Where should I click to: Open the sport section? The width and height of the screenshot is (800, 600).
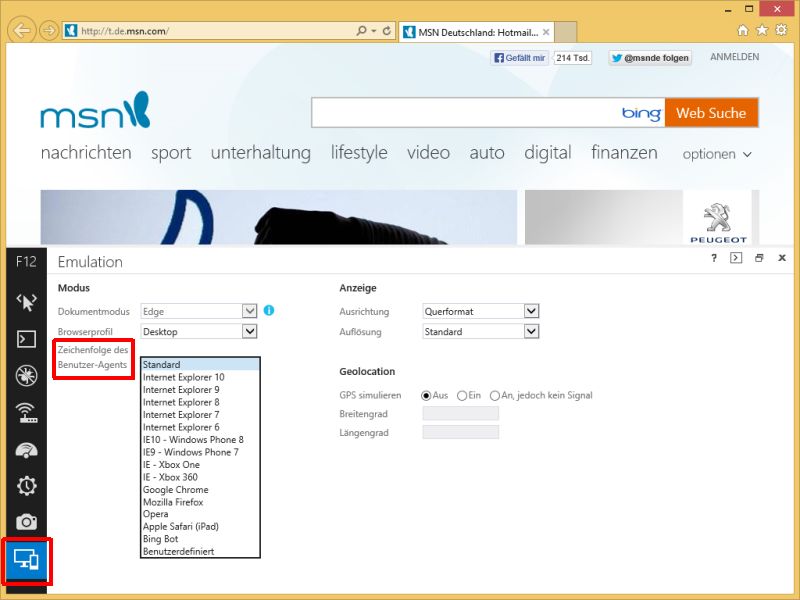(x=171, y=153)
